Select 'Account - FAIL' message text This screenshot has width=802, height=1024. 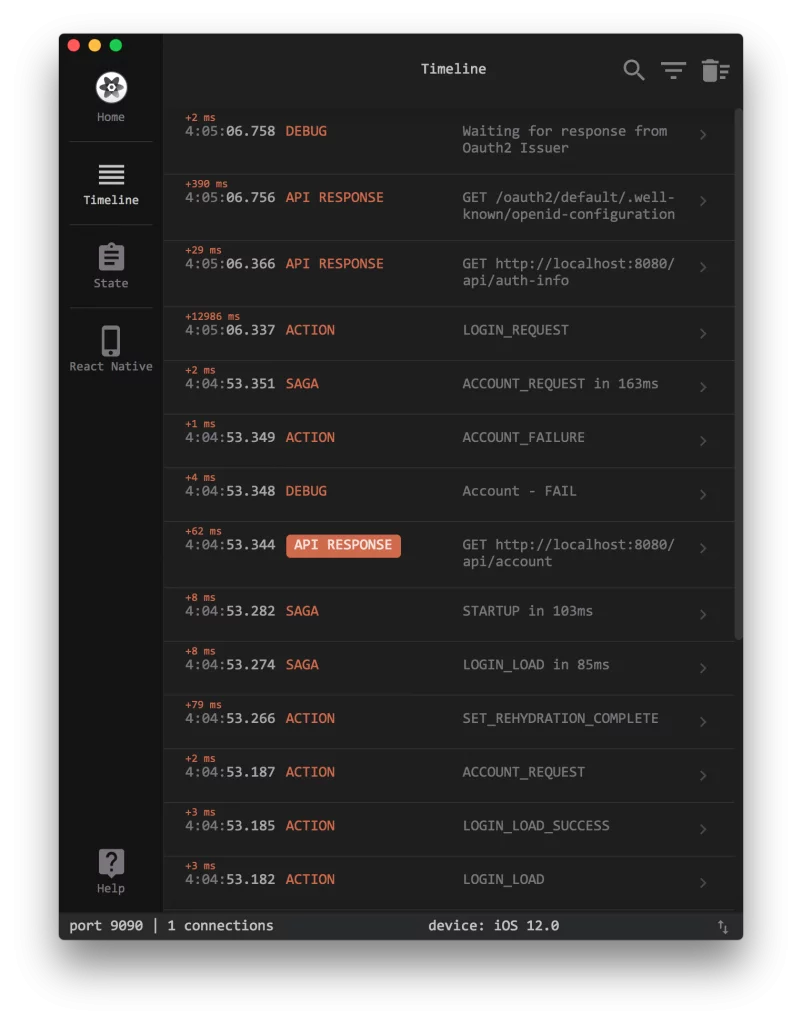519,491
